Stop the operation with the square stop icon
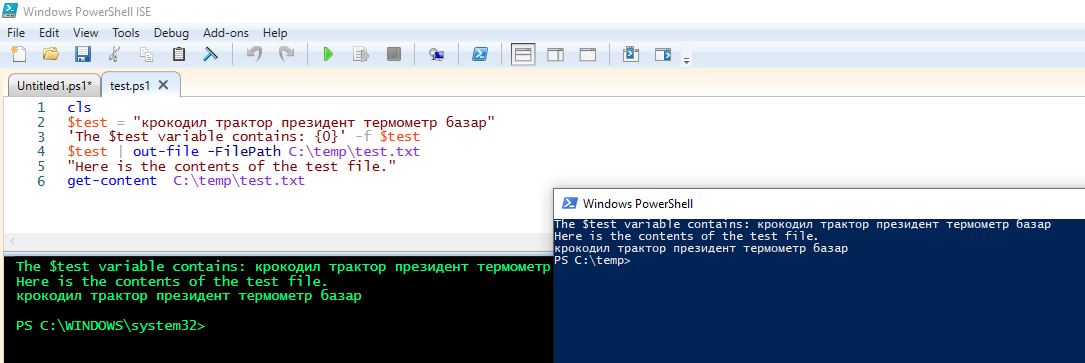 click(394, 54)
